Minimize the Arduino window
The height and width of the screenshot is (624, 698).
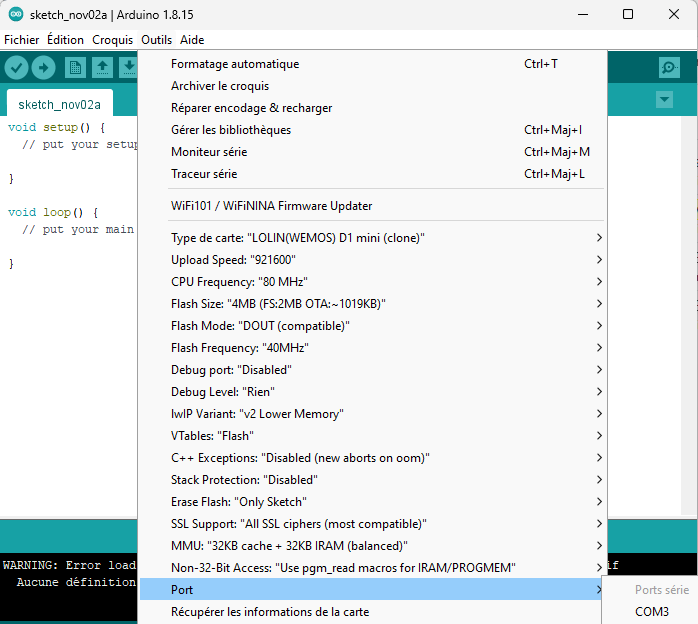(x=583, y=14)
